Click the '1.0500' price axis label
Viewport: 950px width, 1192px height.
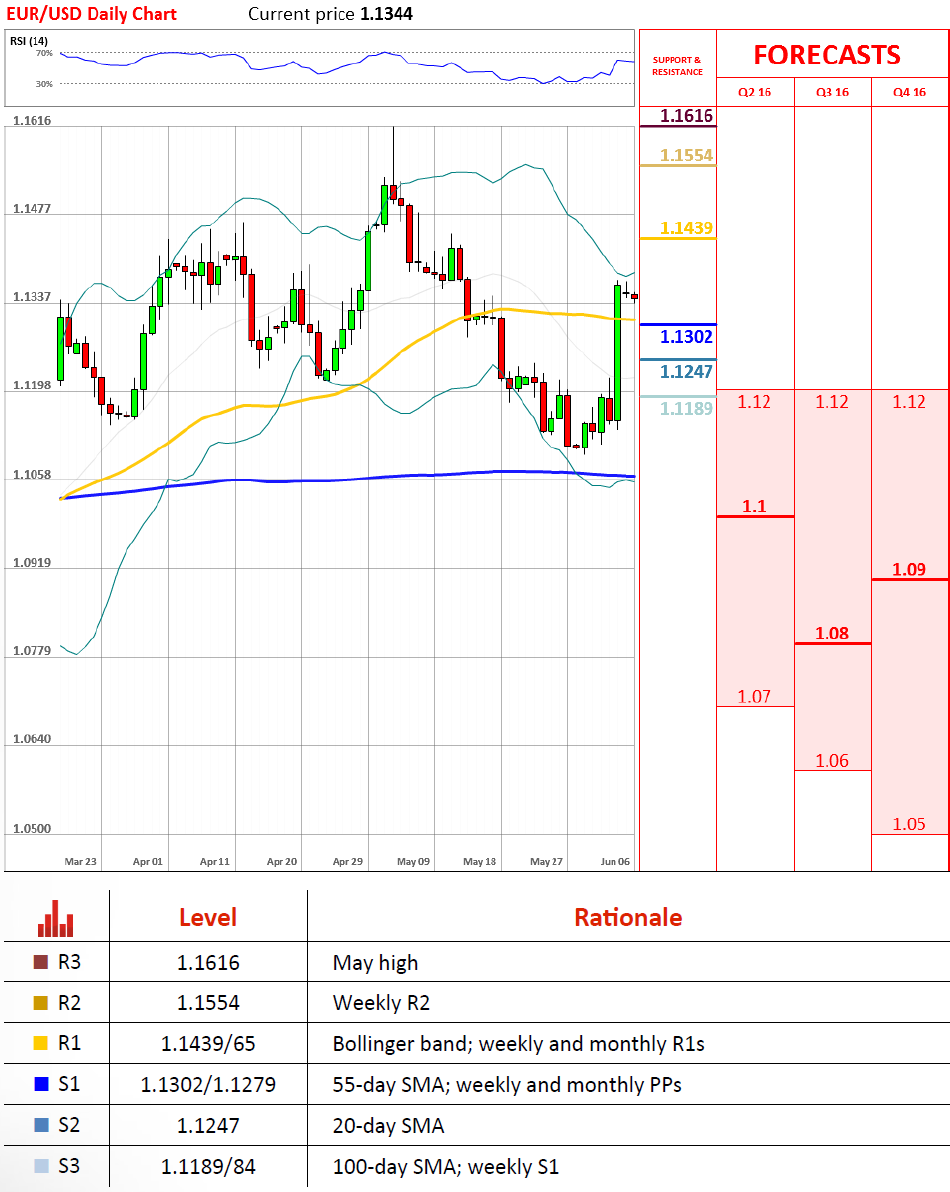pos(32,829)
